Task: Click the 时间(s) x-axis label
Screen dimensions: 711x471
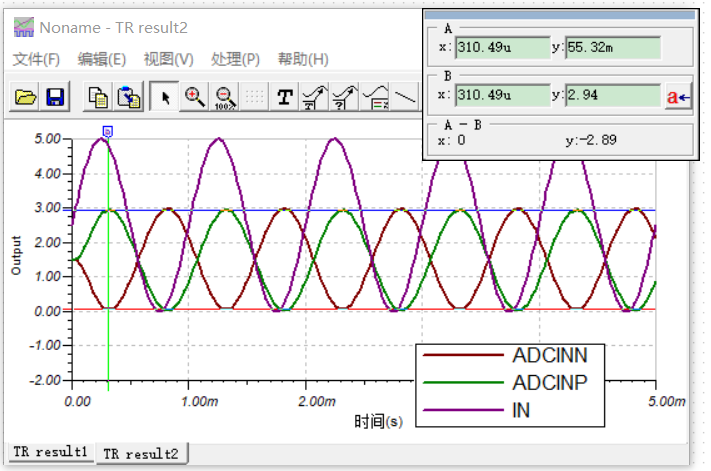Action: click(379, 422)
